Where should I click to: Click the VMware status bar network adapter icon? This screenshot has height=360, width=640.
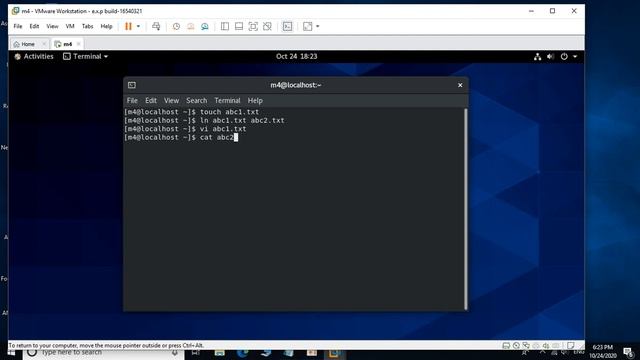(526, 345)
